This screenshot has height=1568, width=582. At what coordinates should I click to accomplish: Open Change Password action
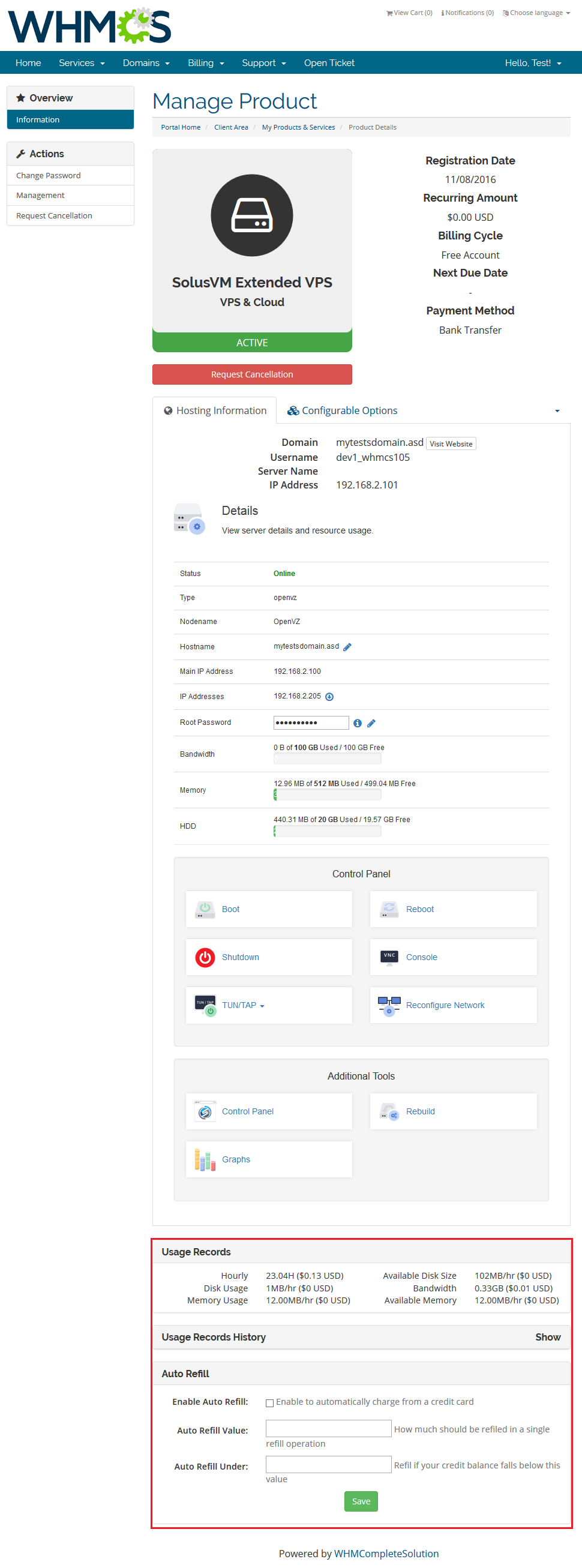pos(70,175)
